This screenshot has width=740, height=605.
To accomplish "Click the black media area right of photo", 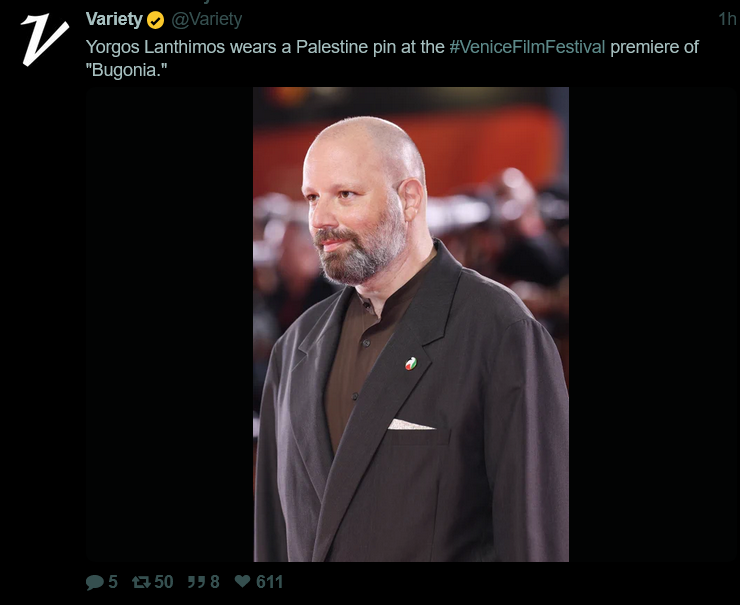I will (x=654, y=324).
